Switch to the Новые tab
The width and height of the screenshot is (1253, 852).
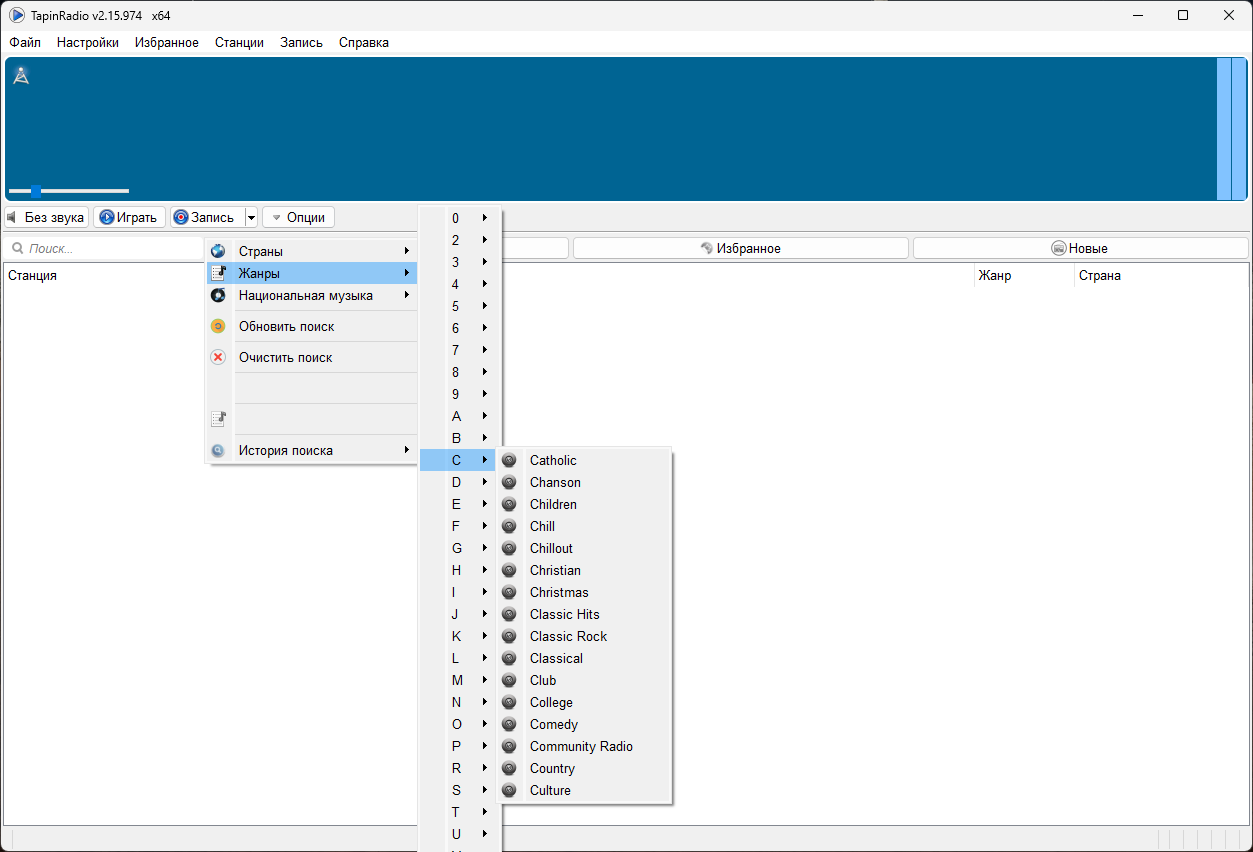(1080, 248)
